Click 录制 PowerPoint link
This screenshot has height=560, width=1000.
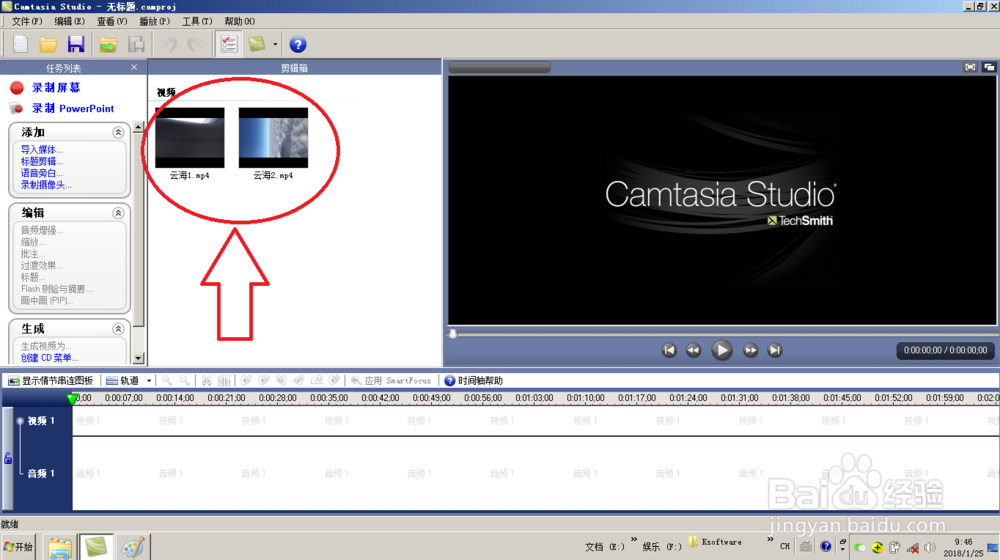tap(73, 108)
